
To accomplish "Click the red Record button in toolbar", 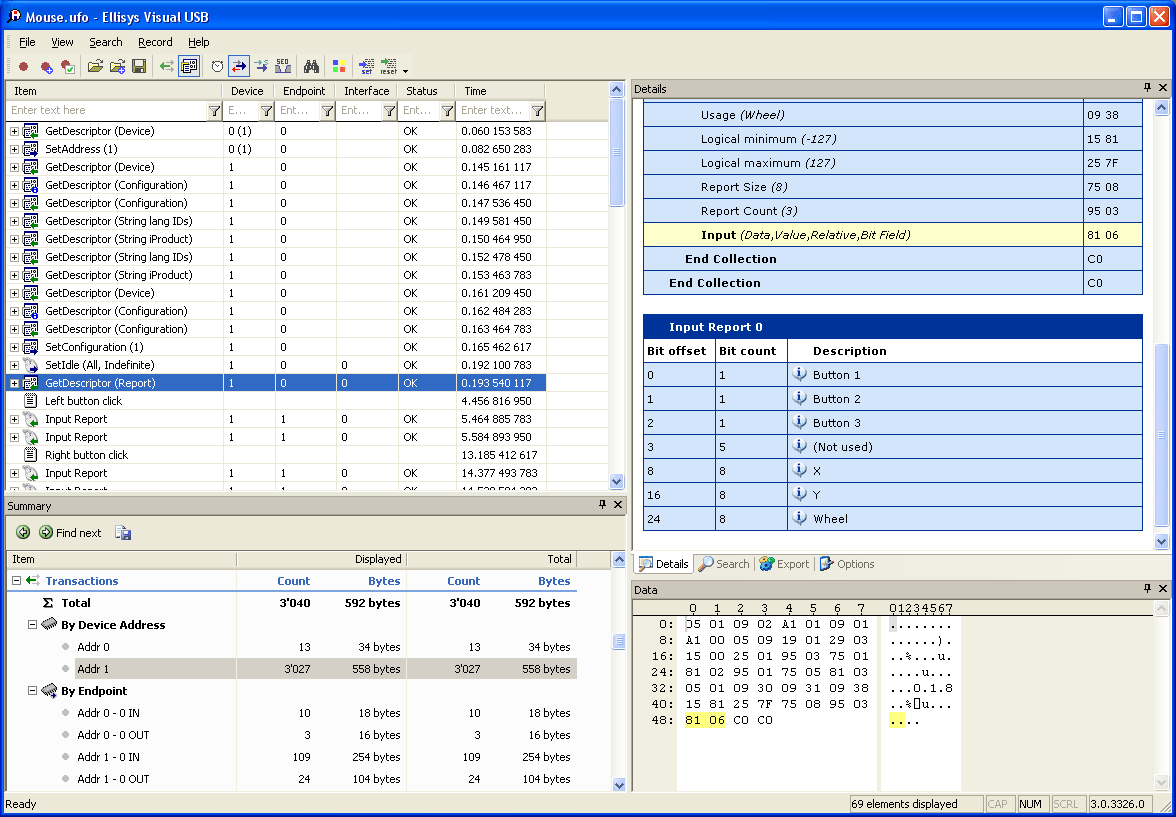I will tap(23, 67).
